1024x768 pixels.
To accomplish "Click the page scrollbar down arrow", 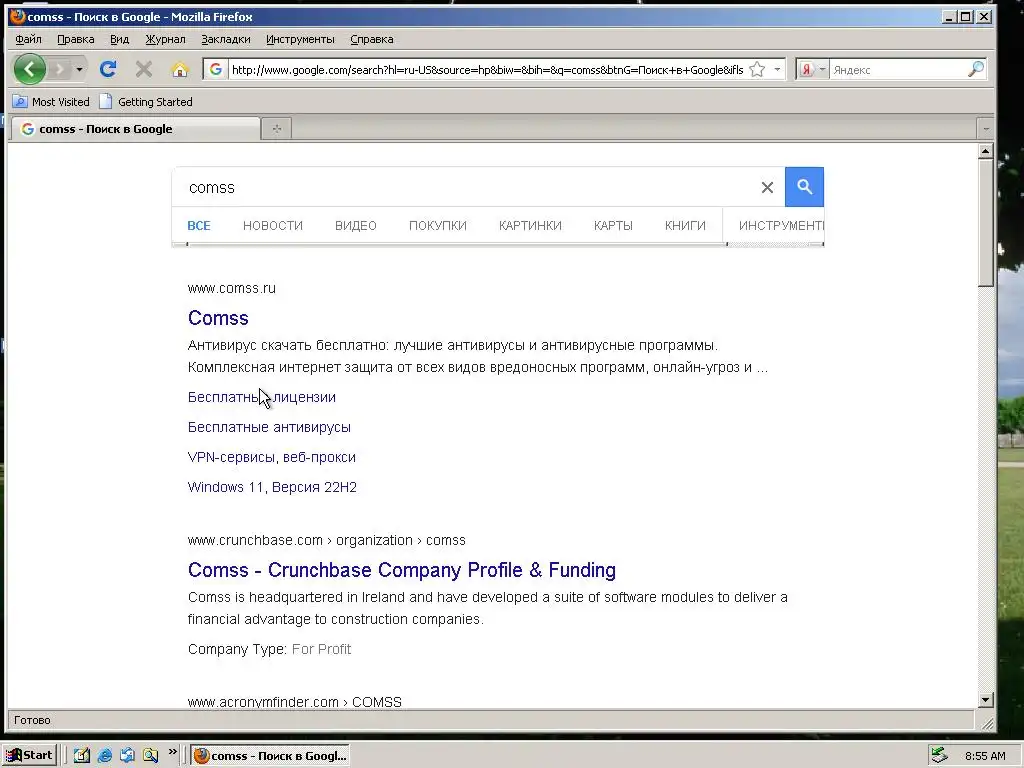I will tap(985, 700).
